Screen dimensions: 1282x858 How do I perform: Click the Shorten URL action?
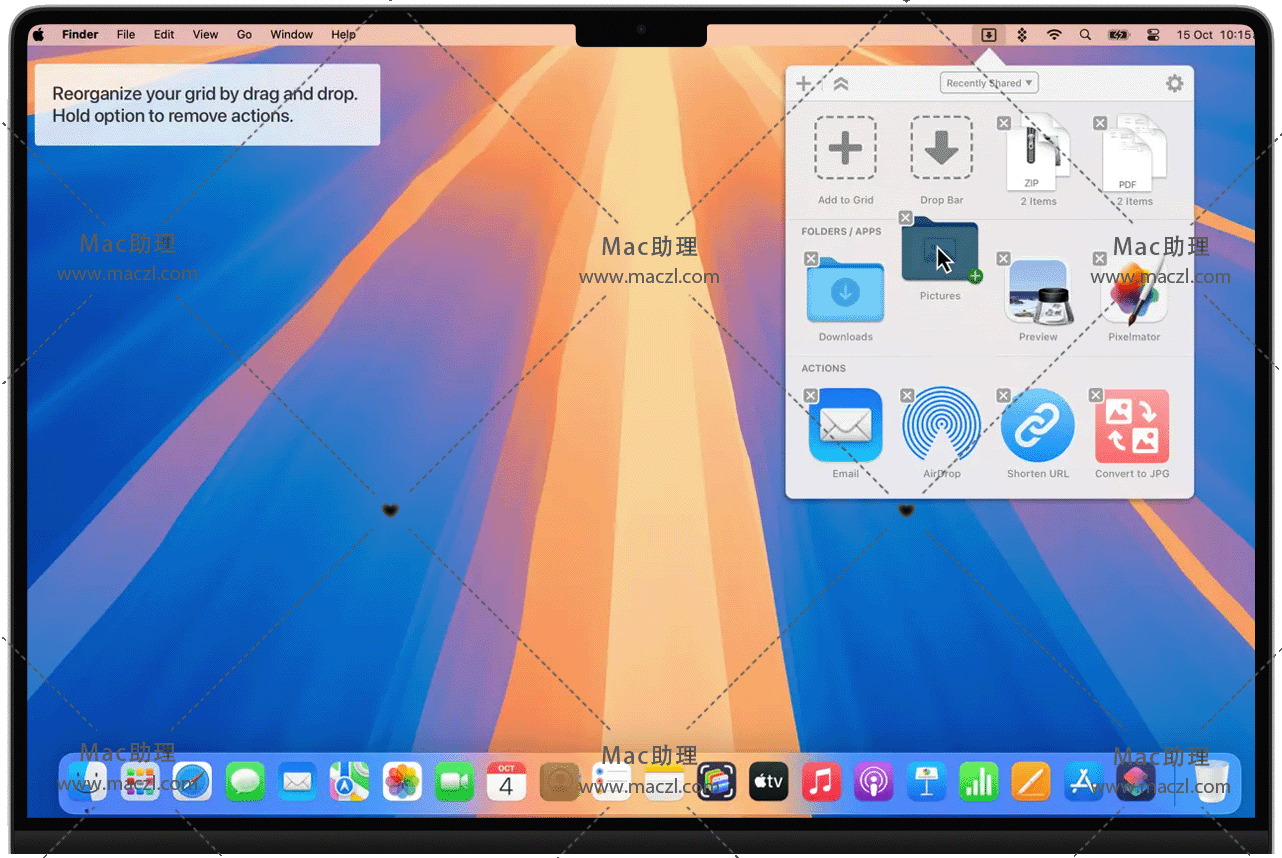(1037, 425)
